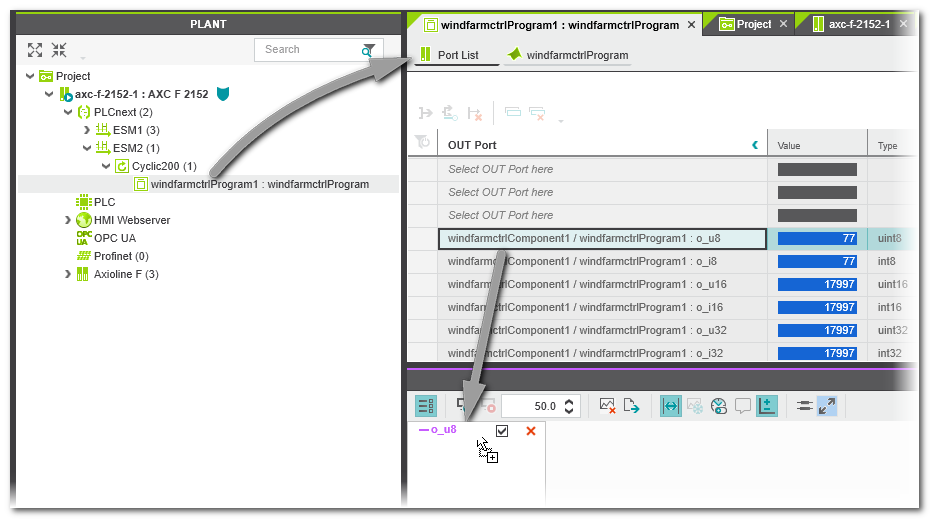The height and width of the screenshot is (519, 930).
Task: Uncheck the o_u8 signal visibility checkbox
Action: click(502, 431)
